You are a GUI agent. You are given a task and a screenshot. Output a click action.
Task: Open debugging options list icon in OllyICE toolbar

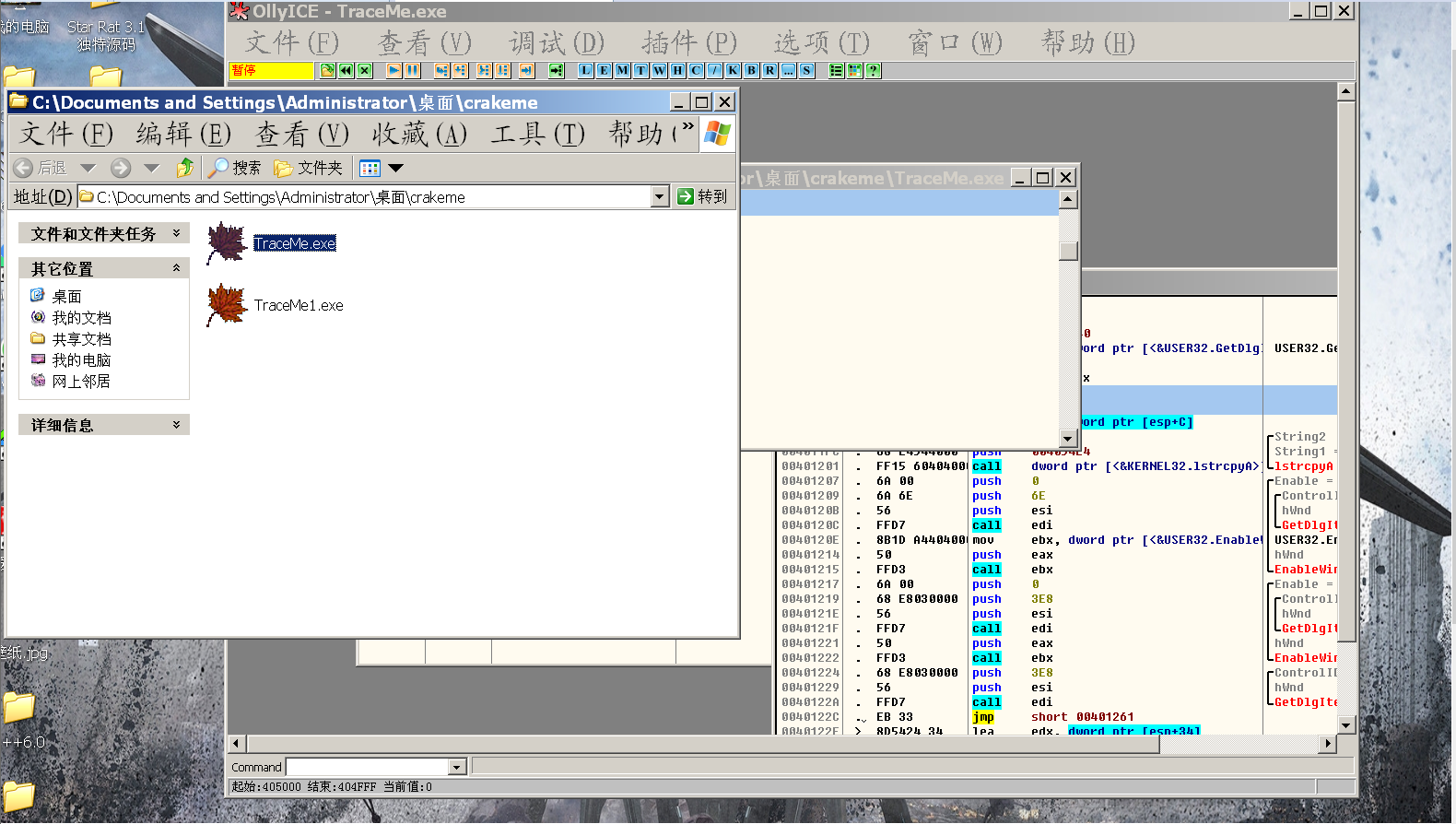coord(836,70)
